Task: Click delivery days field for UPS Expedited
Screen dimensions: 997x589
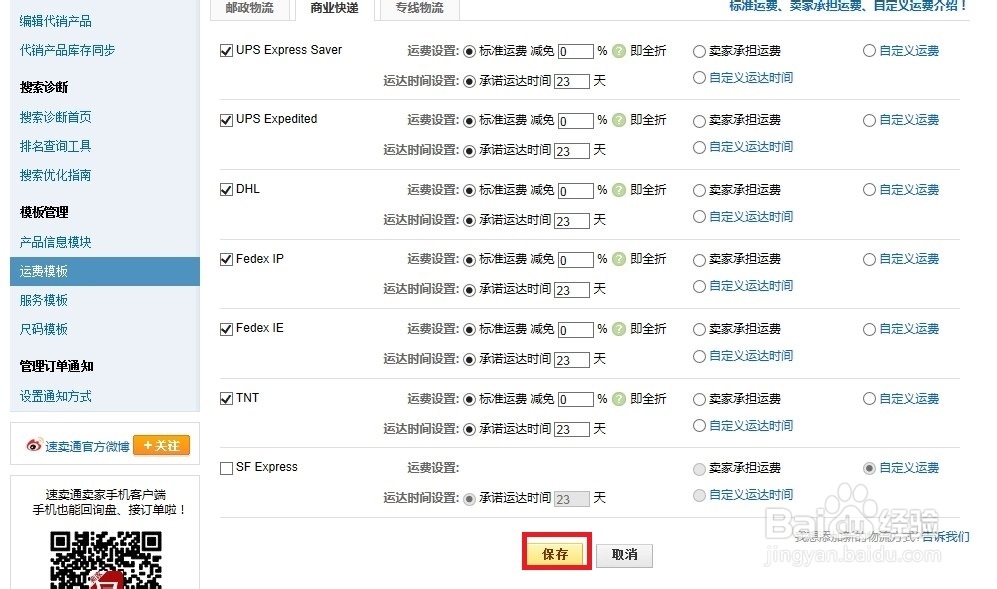Action: pyautogui.click(x=572, y=151)
